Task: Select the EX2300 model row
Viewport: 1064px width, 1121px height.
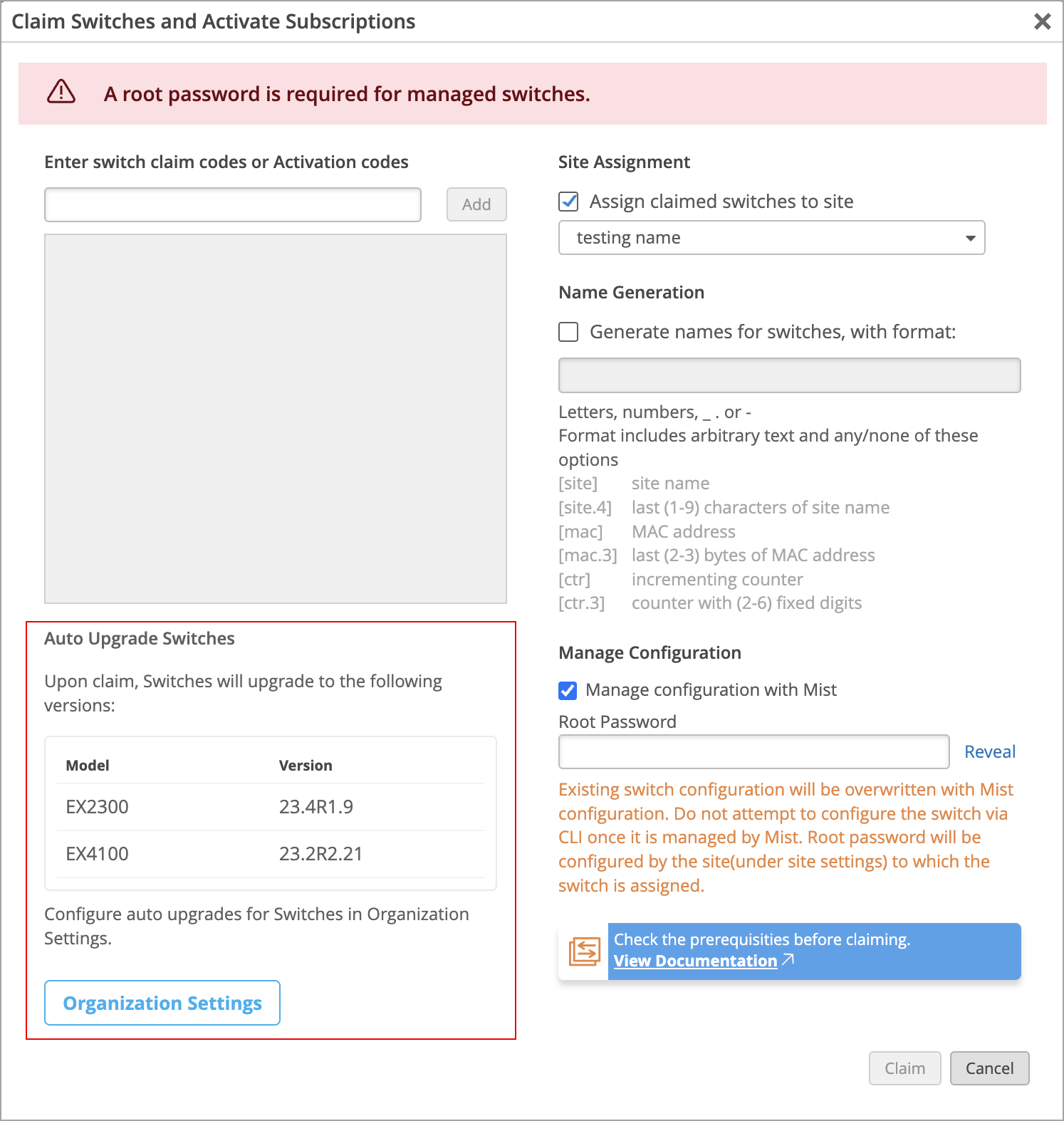Action: [271, 807]
